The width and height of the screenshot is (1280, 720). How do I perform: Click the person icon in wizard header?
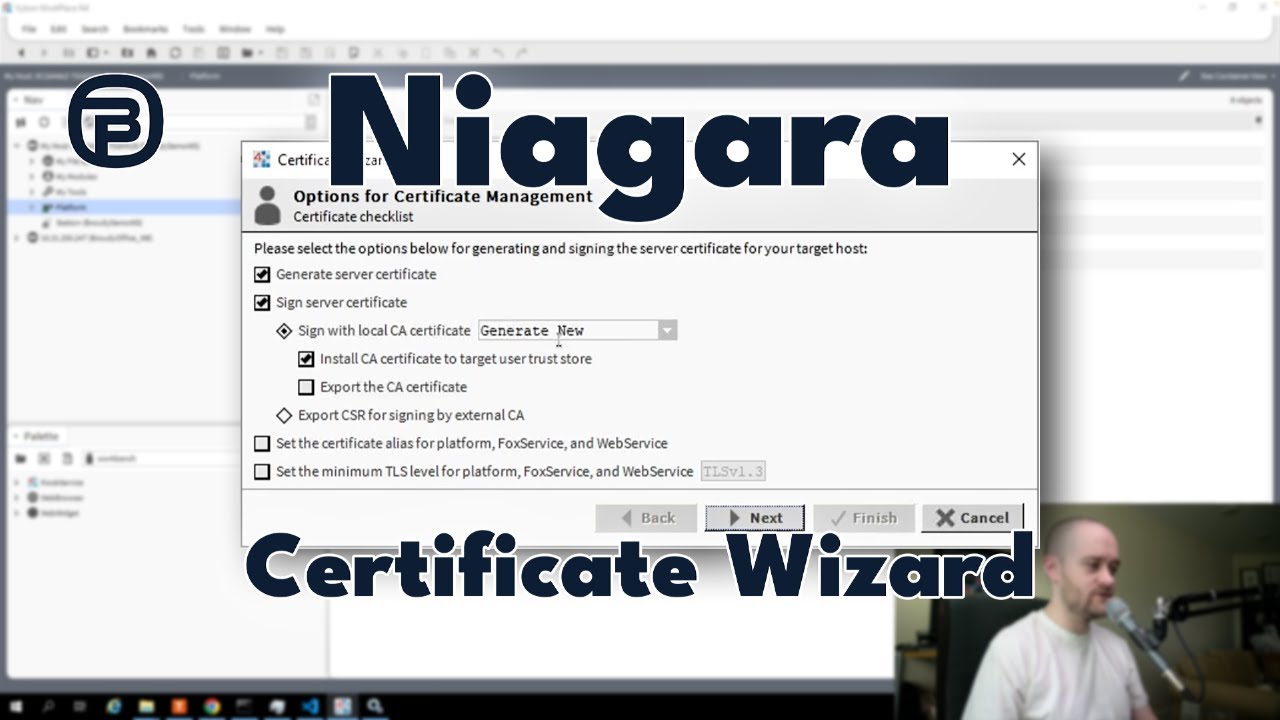(267, 205)
